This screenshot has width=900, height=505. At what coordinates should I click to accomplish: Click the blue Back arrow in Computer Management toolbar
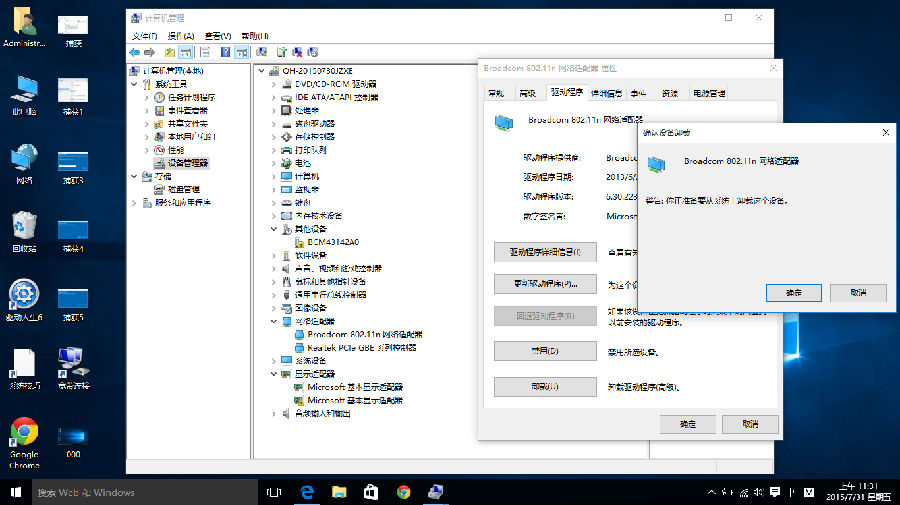(134, 52)
